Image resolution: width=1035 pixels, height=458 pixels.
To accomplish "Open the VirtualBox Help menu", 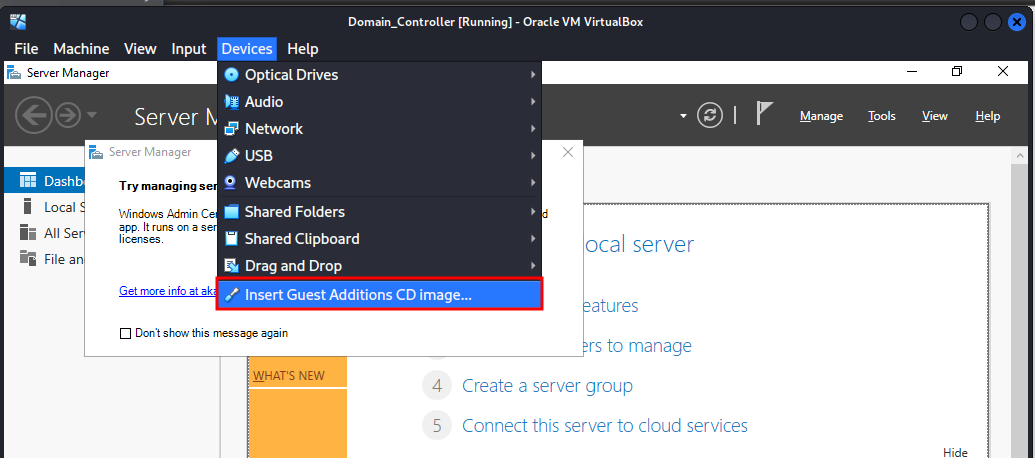I will [x=303, y=49].
